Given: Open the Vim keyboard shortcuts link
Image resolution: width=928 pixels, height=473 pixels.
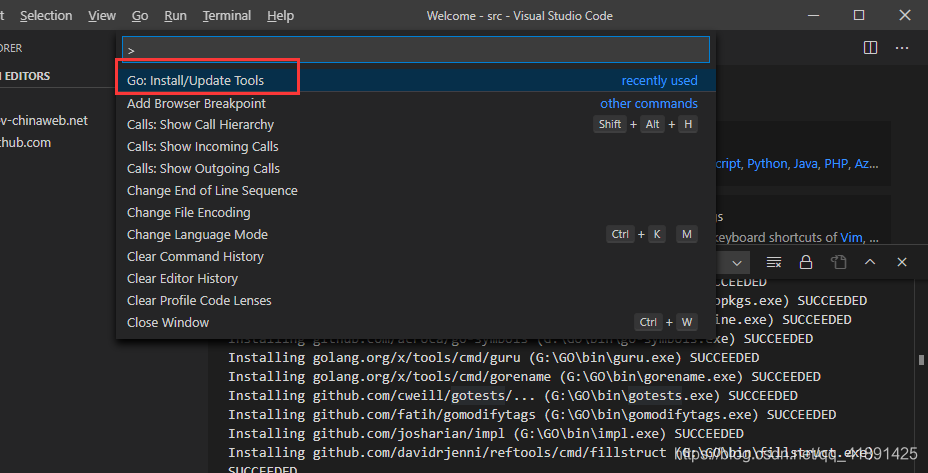Looking at the screenshot, I should pyautogui.click(x=851, y=238).
